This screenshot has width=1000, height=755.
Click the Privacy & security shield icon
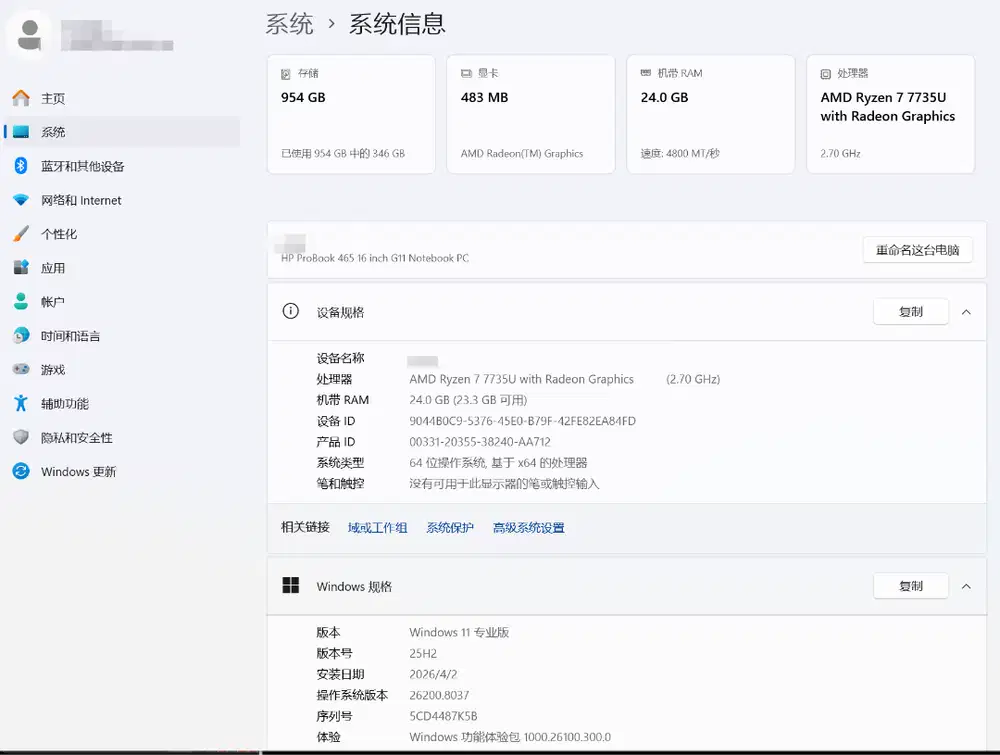(21, 438)
